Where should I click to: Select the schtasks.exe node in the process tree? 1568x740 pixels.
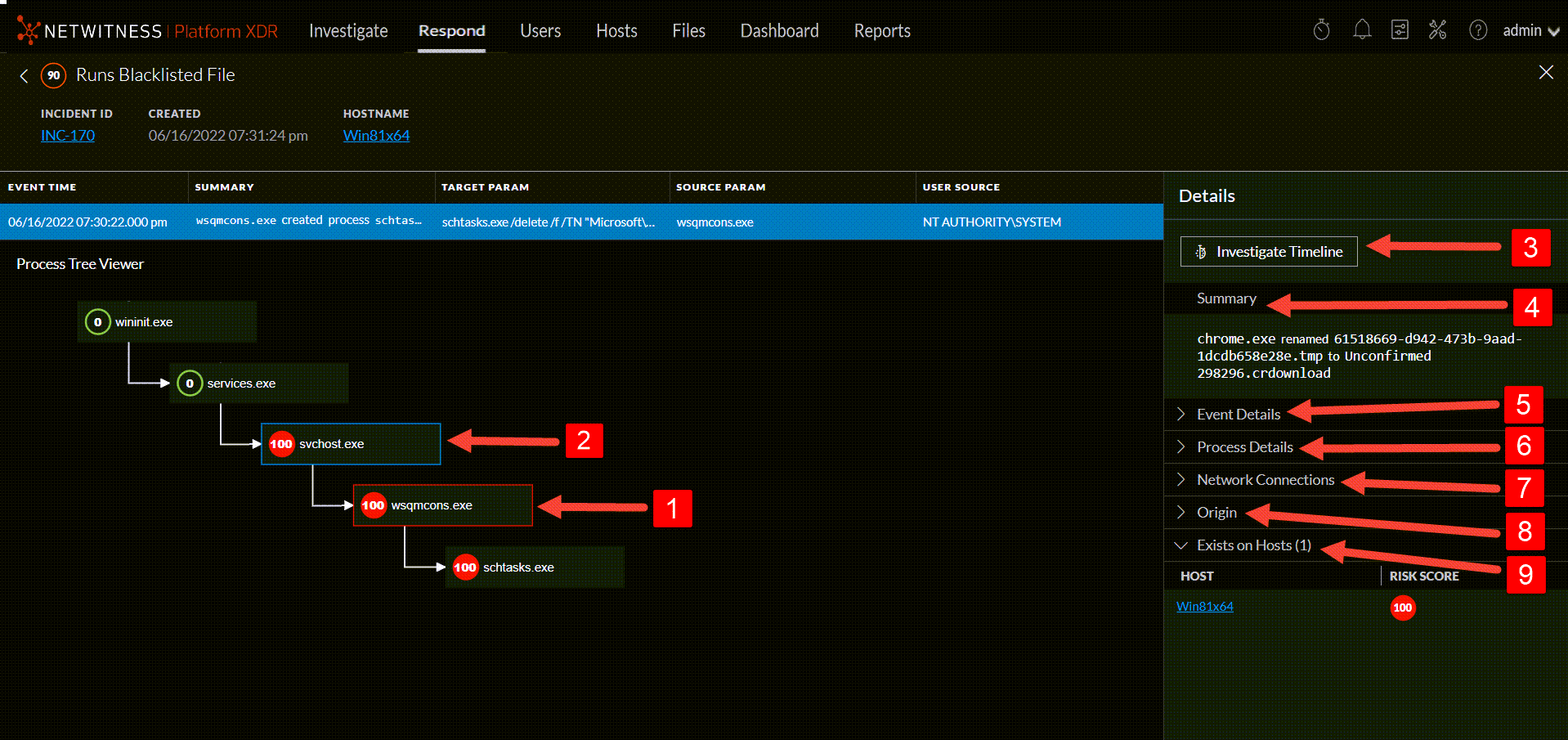518,567
